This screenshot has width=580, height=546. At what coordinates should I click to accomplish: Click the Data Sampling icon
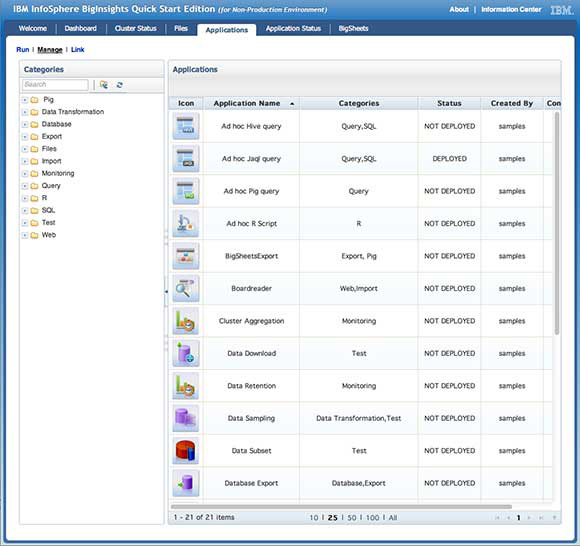pos(186,418)
